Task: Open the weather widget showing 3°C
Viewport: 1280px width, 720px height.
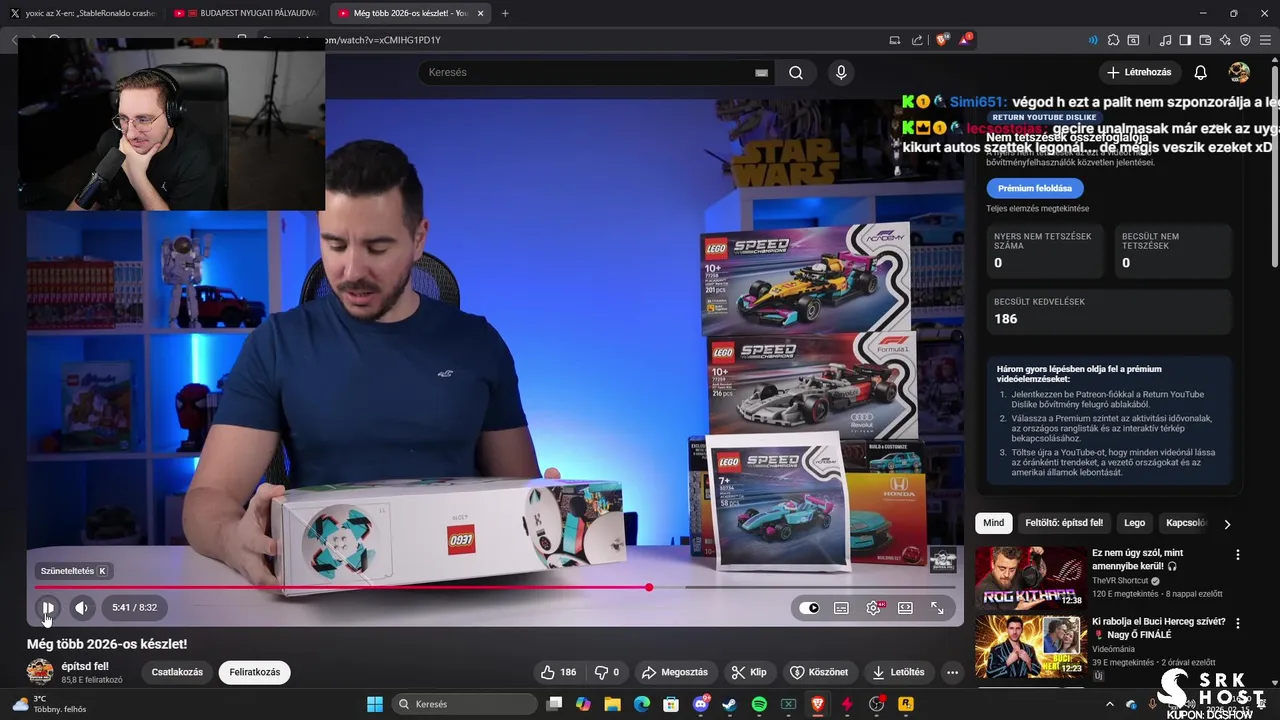Action: tap(48, 704)
